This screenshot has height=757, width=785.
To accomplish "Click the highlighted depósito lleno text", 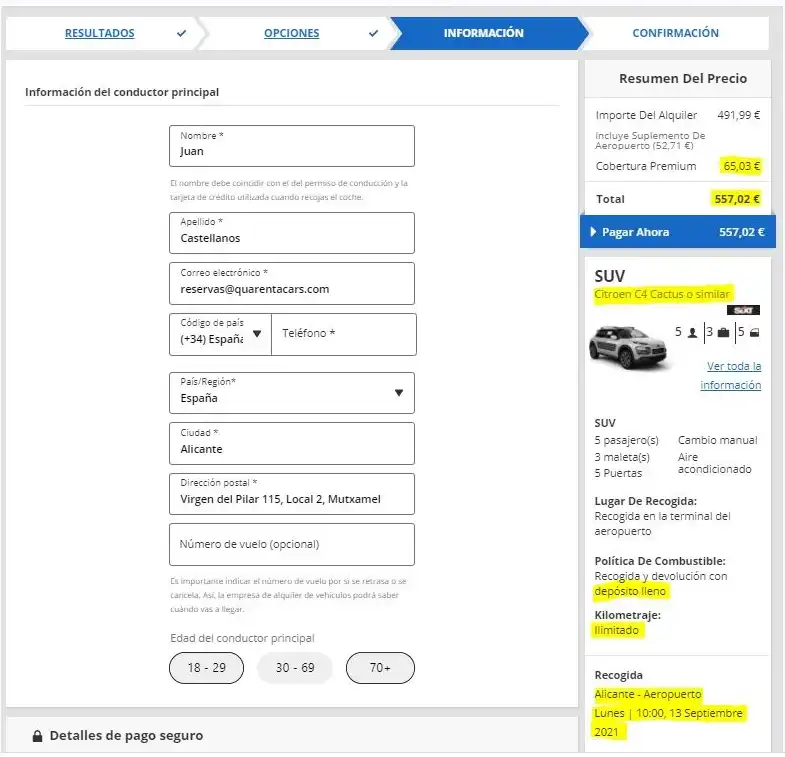I will (x=630, y=591).
